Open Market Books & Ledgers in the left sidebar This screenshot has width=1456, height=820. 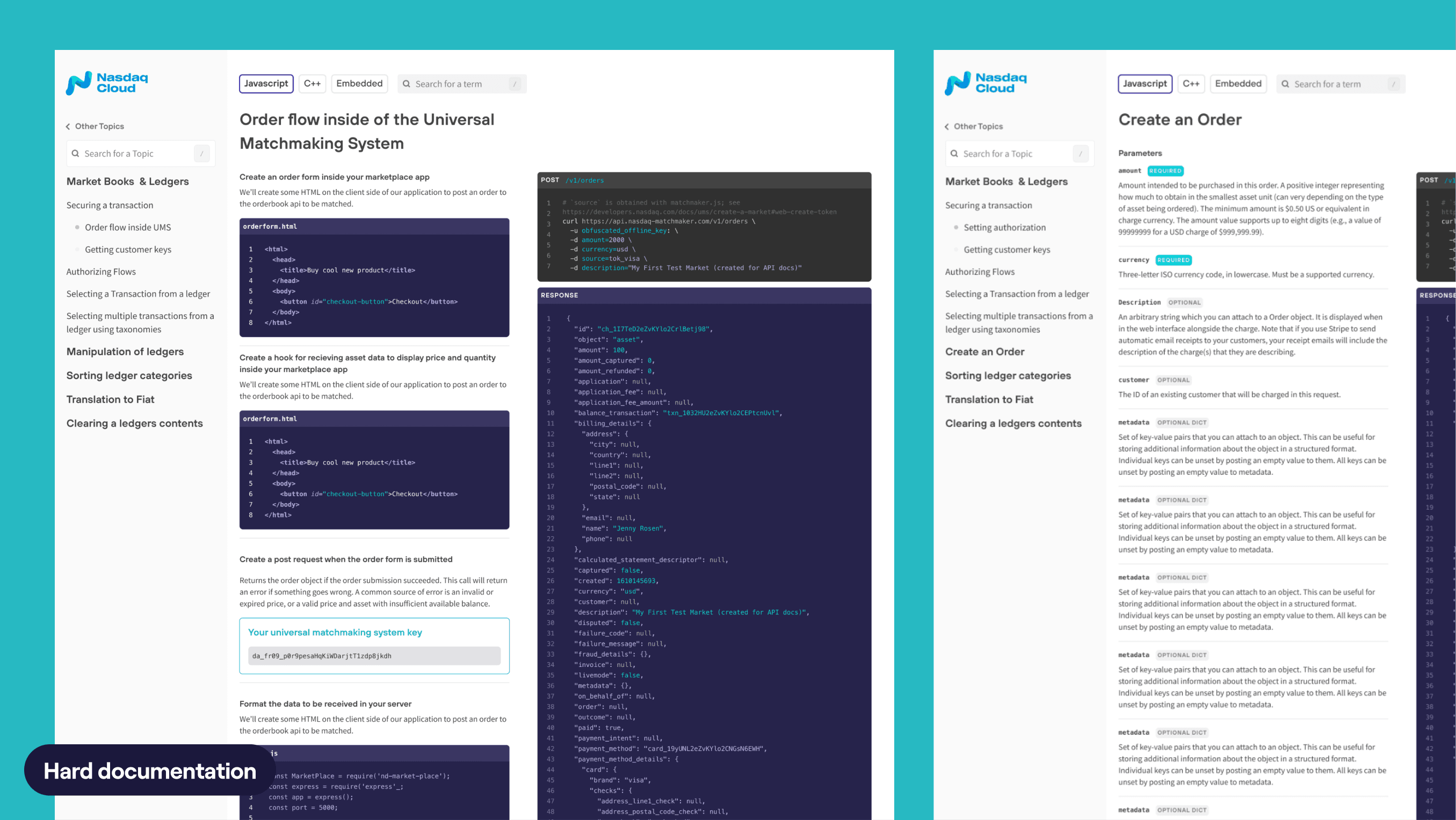(128, 182)
